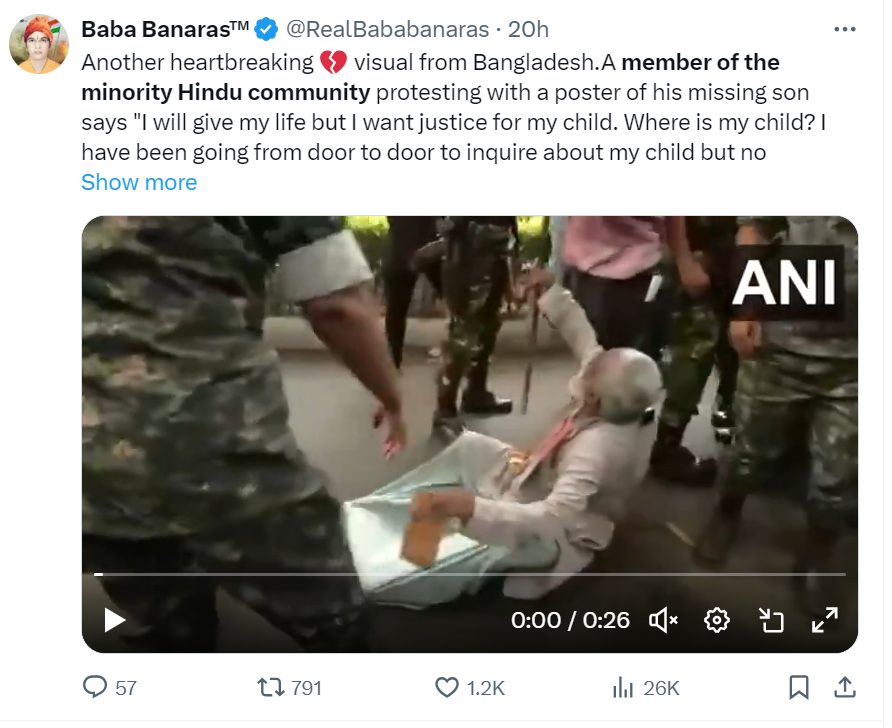
Task: Open Baba Banaras profile picture
Action: (39, 44)
